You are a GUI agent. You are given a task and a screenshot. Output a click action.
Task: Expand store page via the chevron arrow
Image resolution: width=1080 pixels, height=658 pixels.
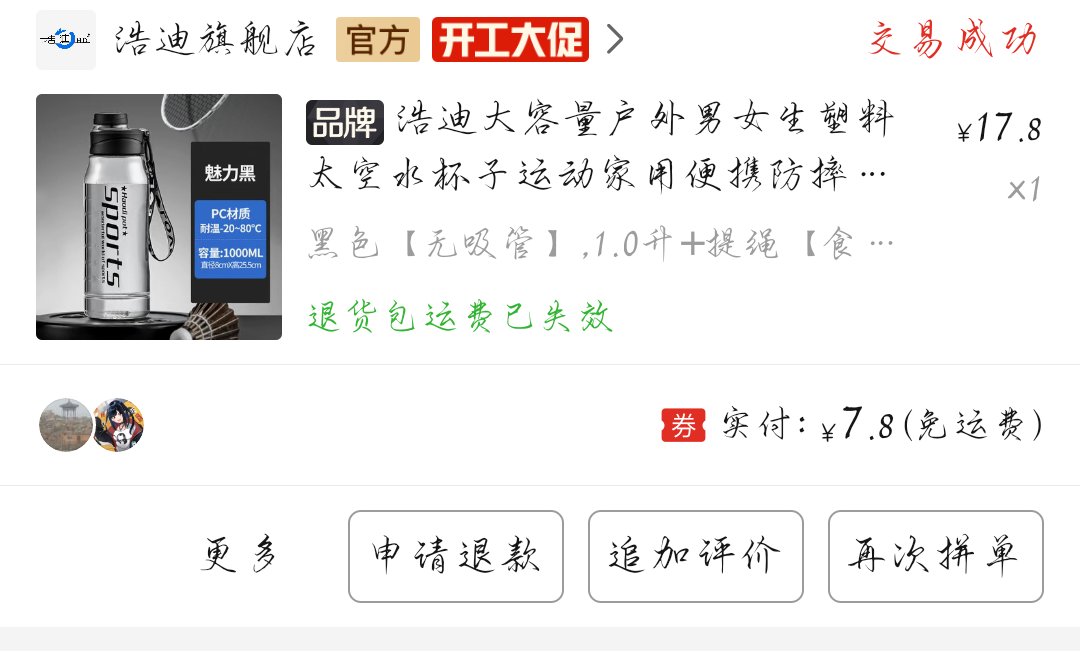pyautogui.click(x=615, y=39)
